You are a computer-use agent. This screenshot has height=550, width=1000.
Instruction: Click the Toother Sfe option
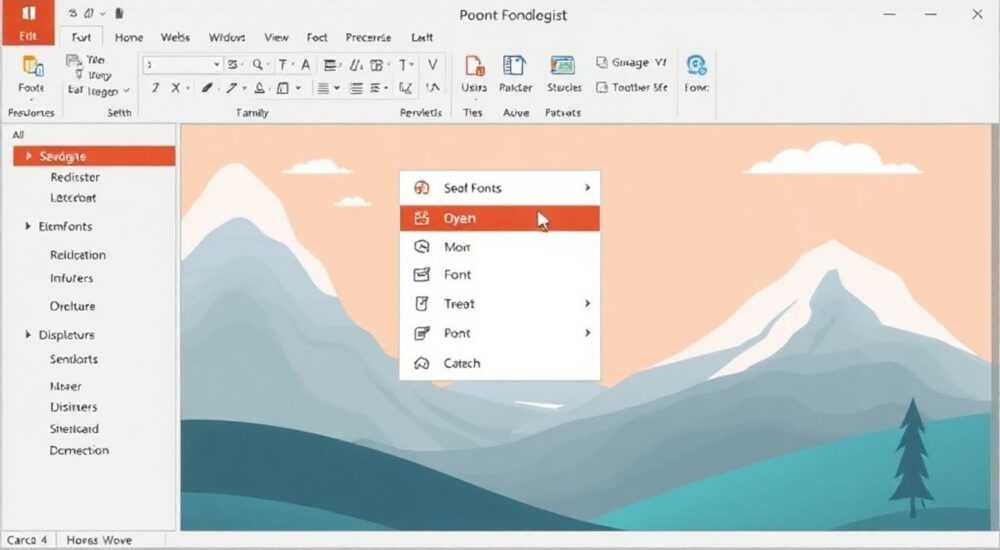(x=631, y=87)
